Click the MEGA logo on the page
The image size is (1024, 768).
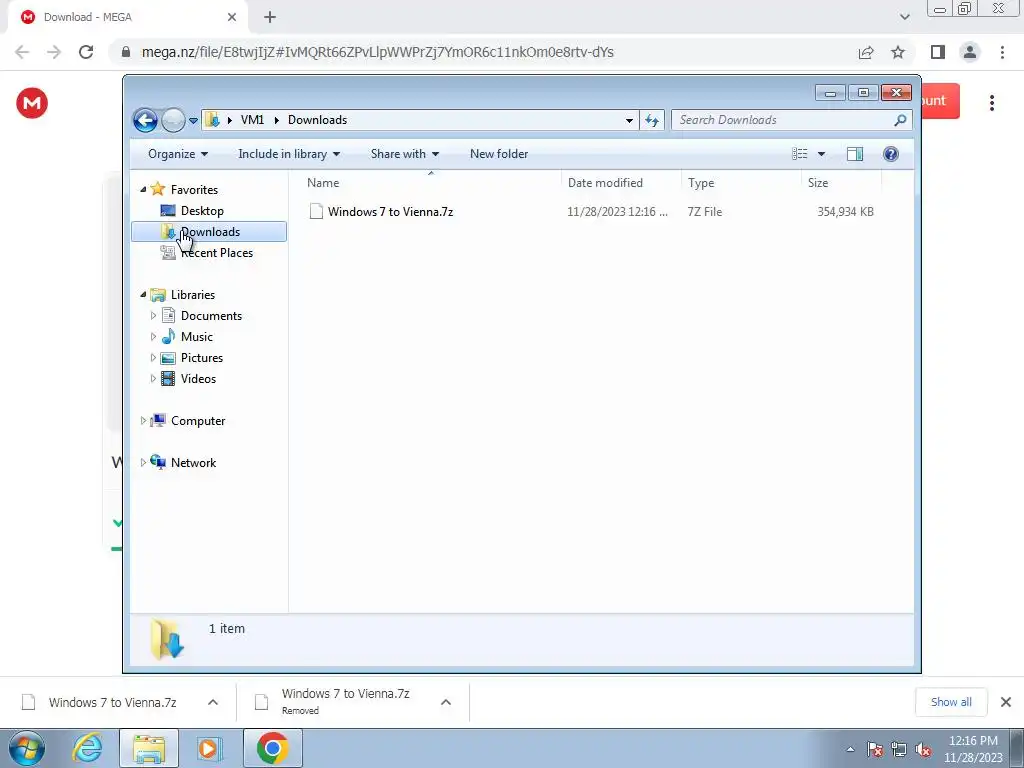pos(32,103)
